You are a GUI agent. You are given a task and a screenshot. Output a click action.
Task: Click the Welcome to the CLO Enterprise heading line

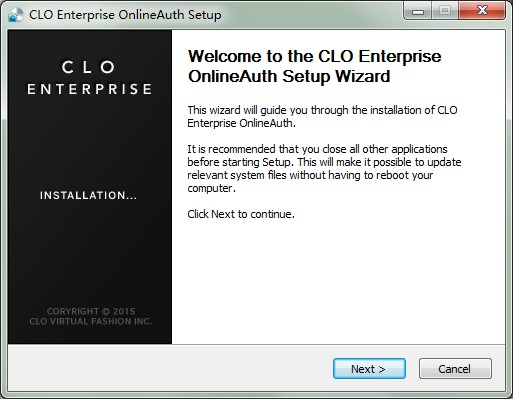coord(315,56)
